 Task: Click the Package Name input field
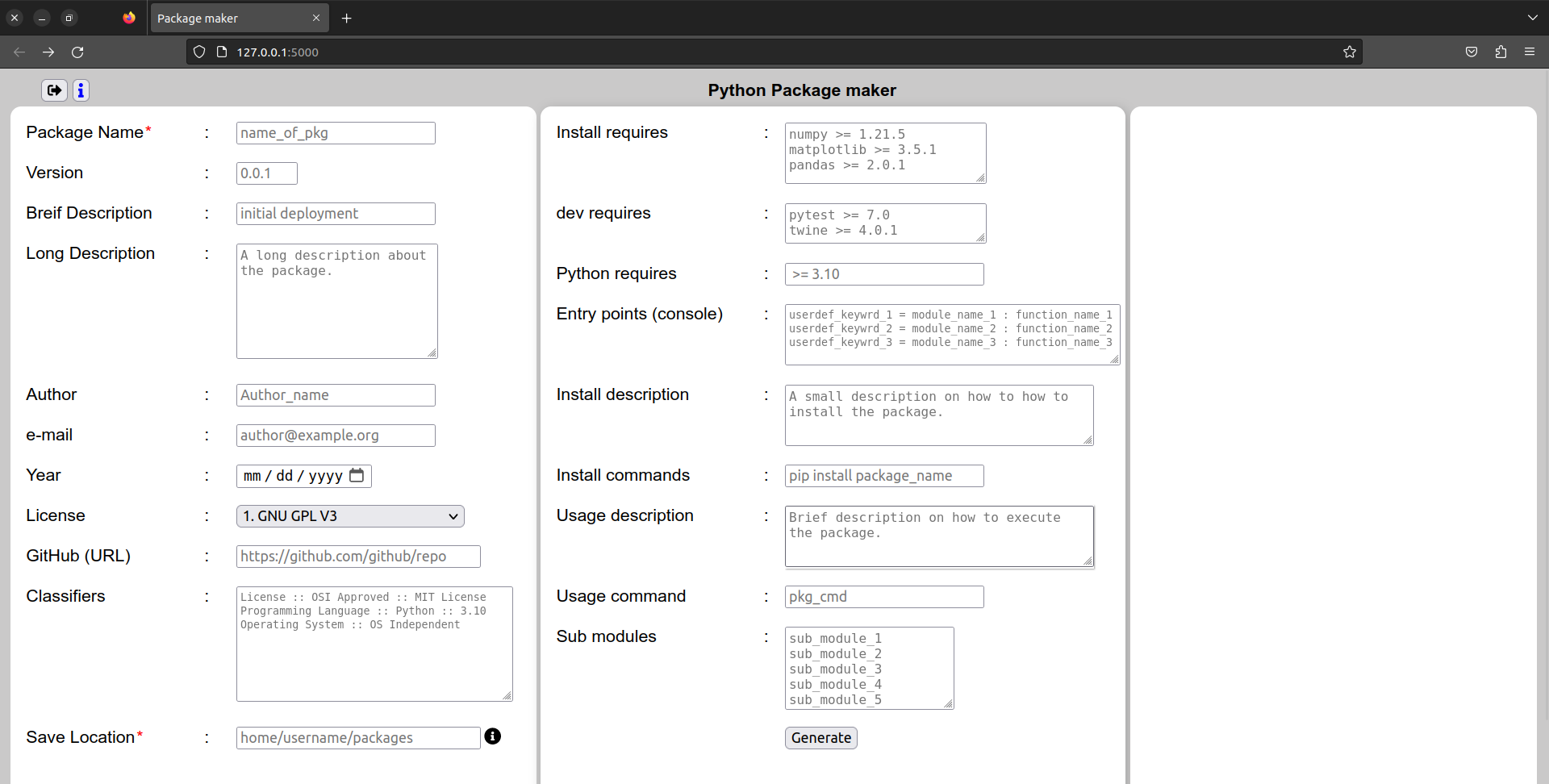[x=335, y=132]
